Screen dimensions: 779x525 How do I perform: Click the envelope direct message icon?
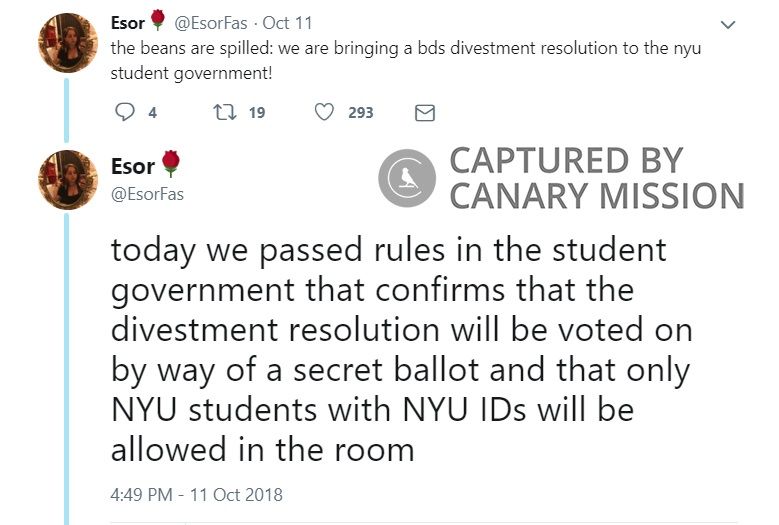(424, 113)
